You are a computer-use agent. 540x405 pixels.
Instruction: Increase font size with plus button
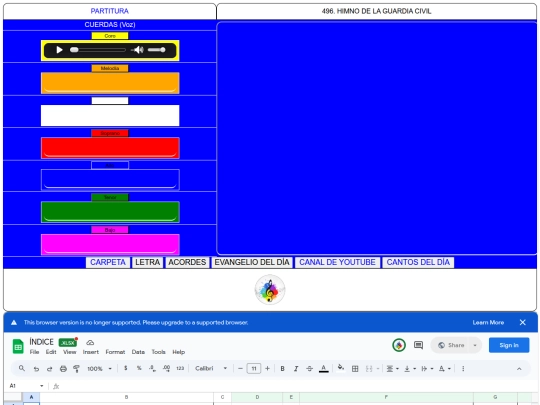(267, 368)
